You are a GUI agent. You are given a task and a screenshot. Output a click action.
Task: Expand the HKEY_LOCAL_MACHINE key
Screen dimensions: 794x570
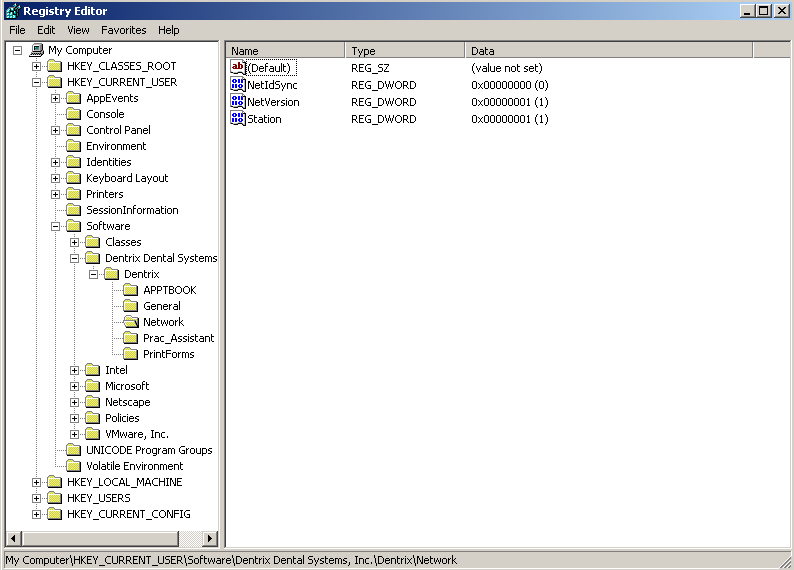click(36, 482)
